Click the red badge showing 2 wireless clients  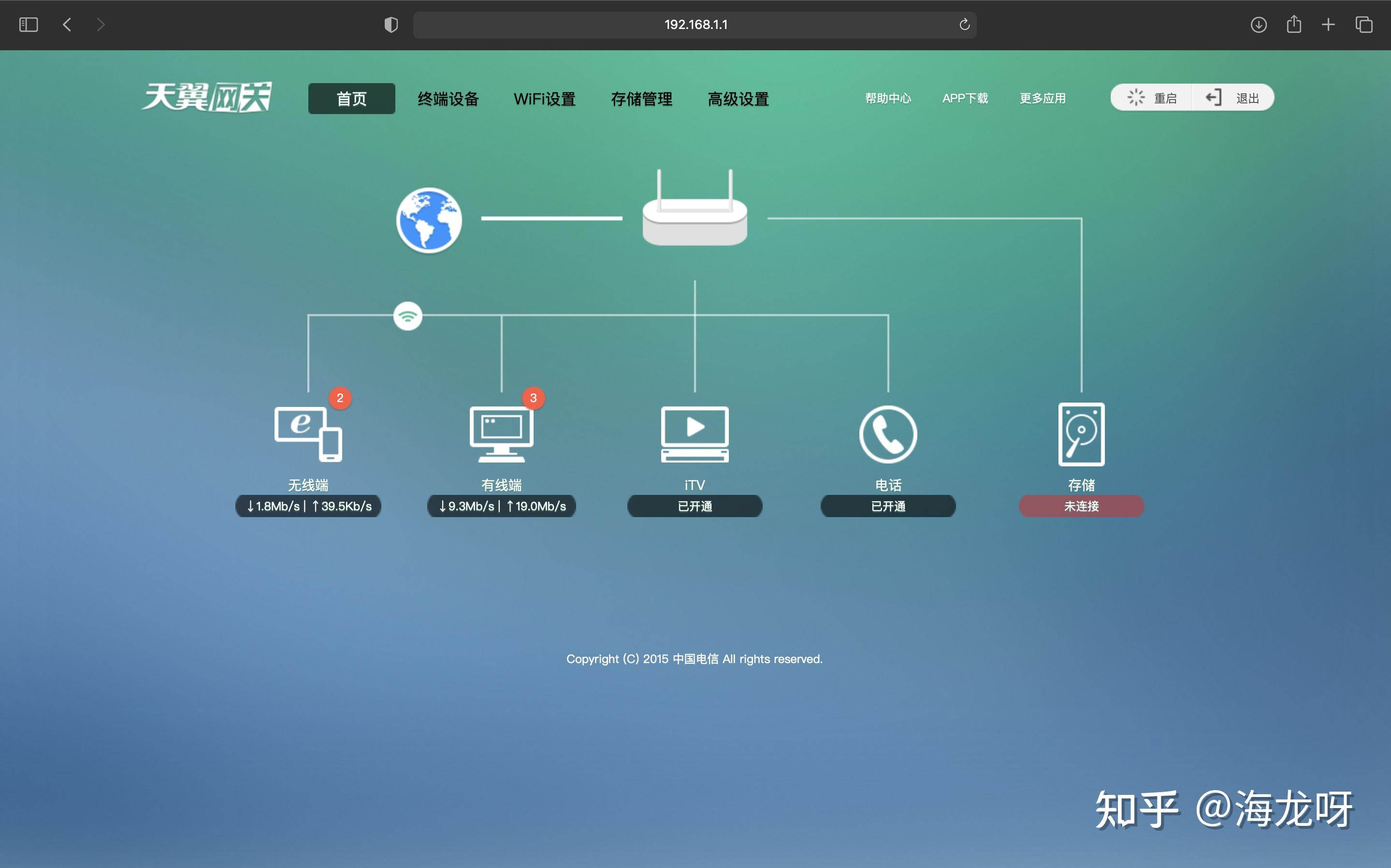tap(340, 397)
